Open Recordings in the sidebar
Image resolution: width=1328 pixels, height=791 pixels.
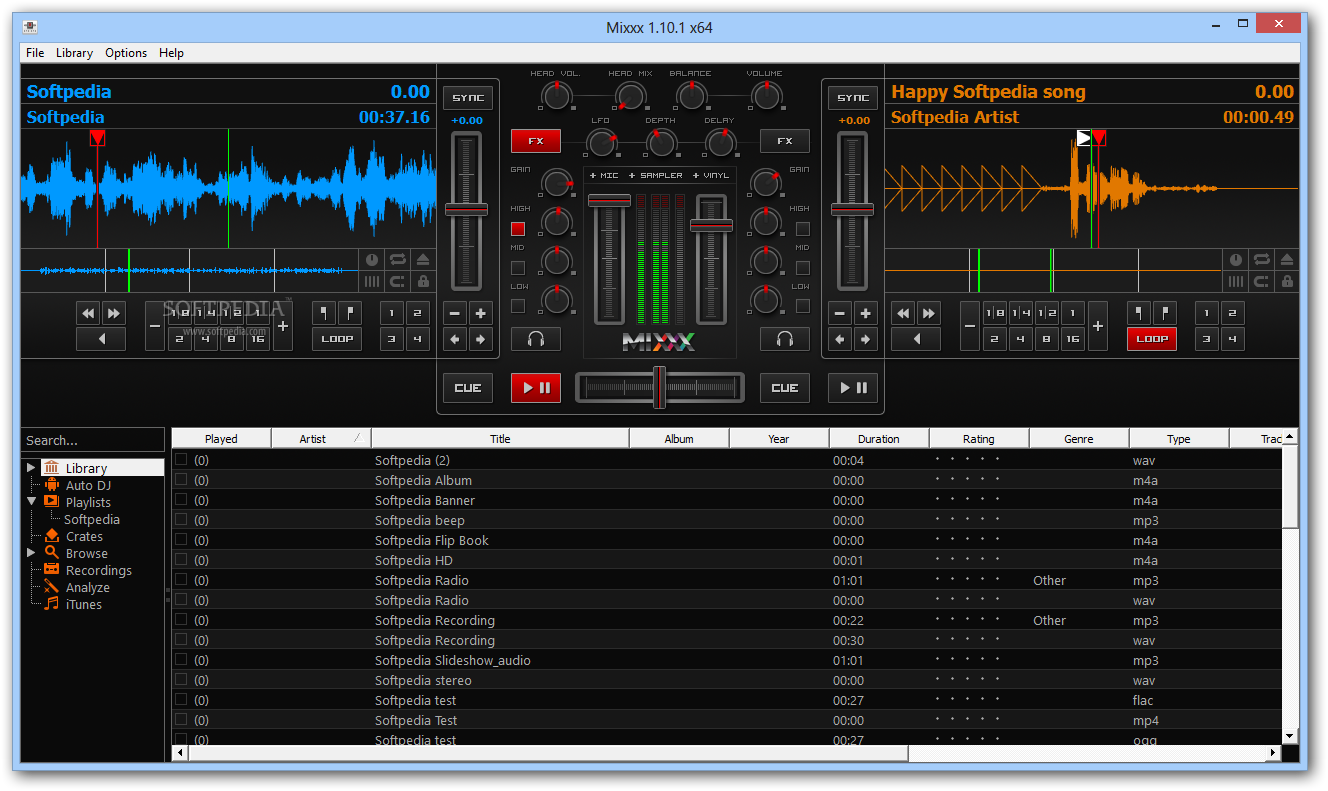98,570
